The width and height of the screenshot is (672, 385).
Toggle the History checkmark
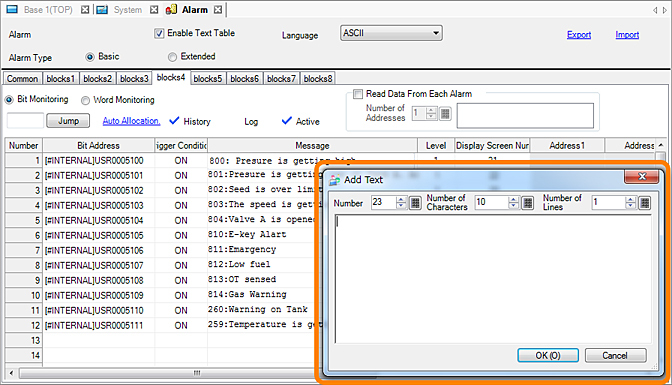pos(174,121)
